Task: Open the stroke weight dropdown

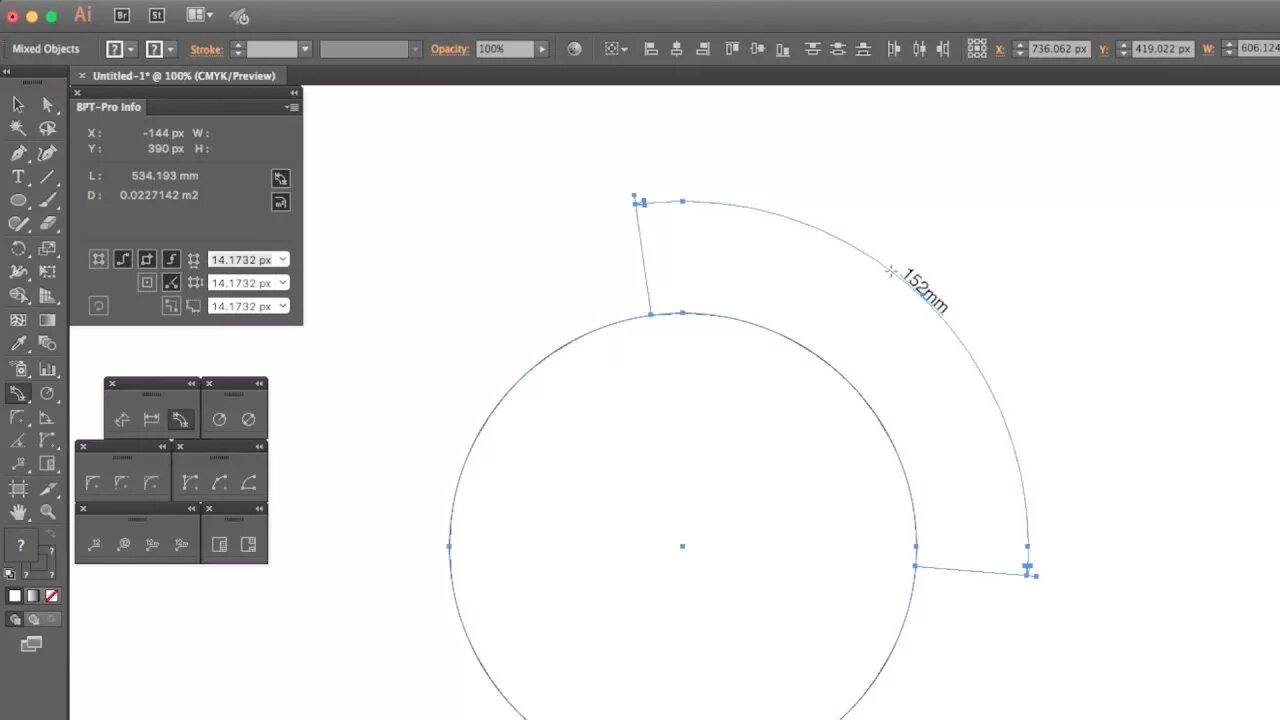Action: 305,49
